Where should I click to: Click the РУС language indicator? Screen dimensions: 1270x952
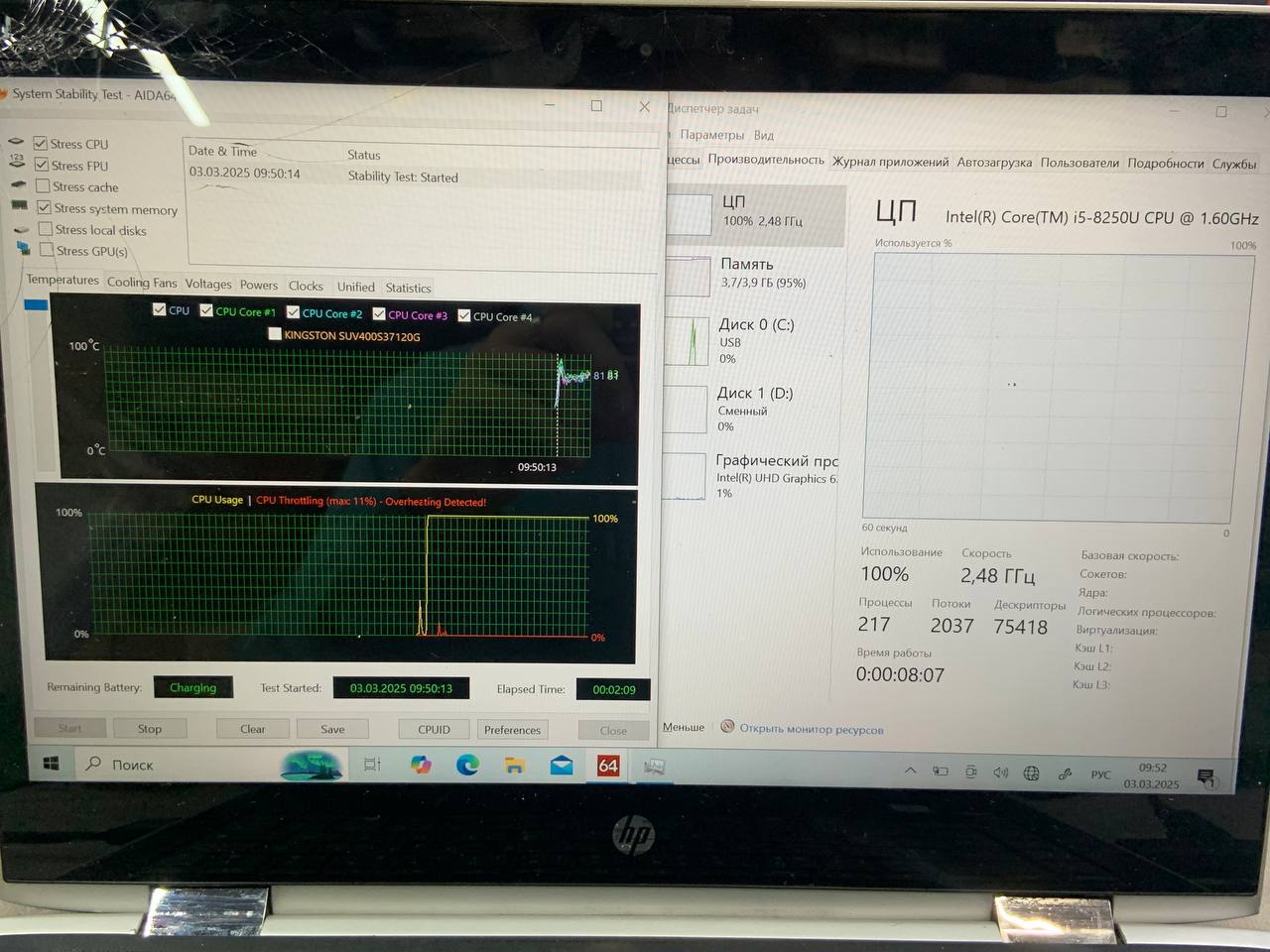pyautogui.click(x=1100, y=774)
